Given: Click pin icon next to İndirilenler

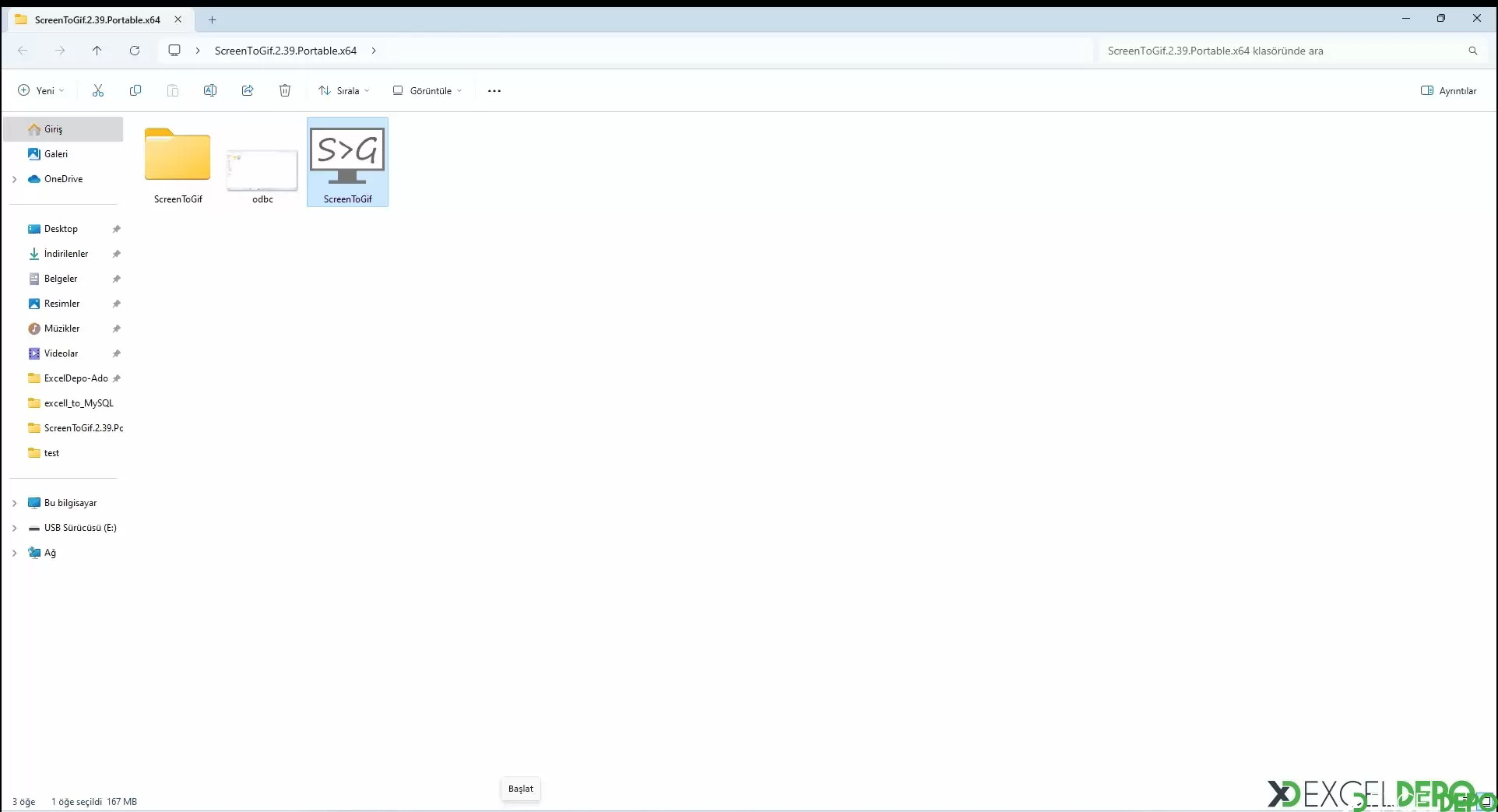Looking at the screenshot, I should point(117,254).
